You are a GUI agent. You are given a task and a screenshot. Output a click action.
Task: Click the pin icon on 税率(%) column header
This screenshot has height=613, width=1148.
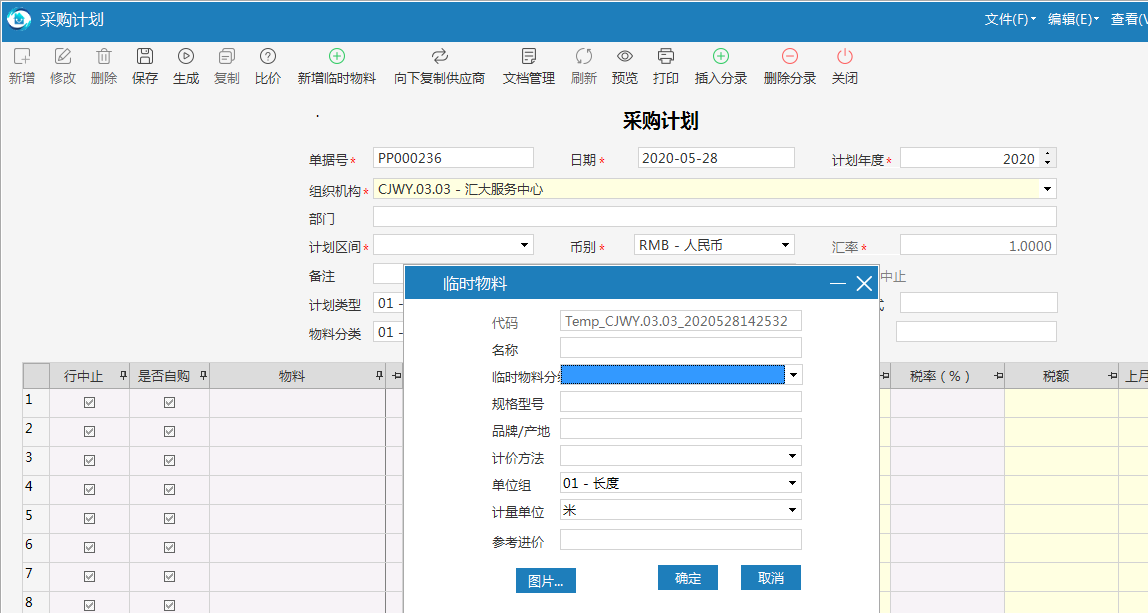tap(998, 376)
